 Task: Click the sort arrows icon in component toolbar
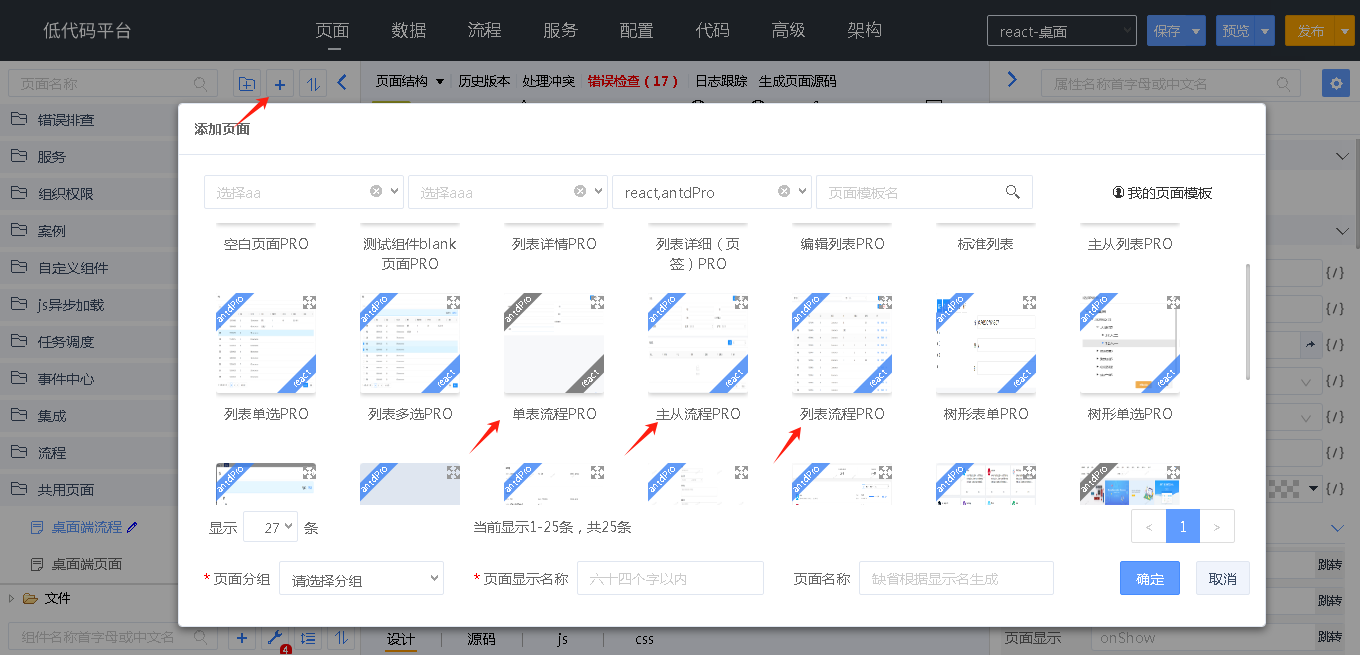coord(342,638)
